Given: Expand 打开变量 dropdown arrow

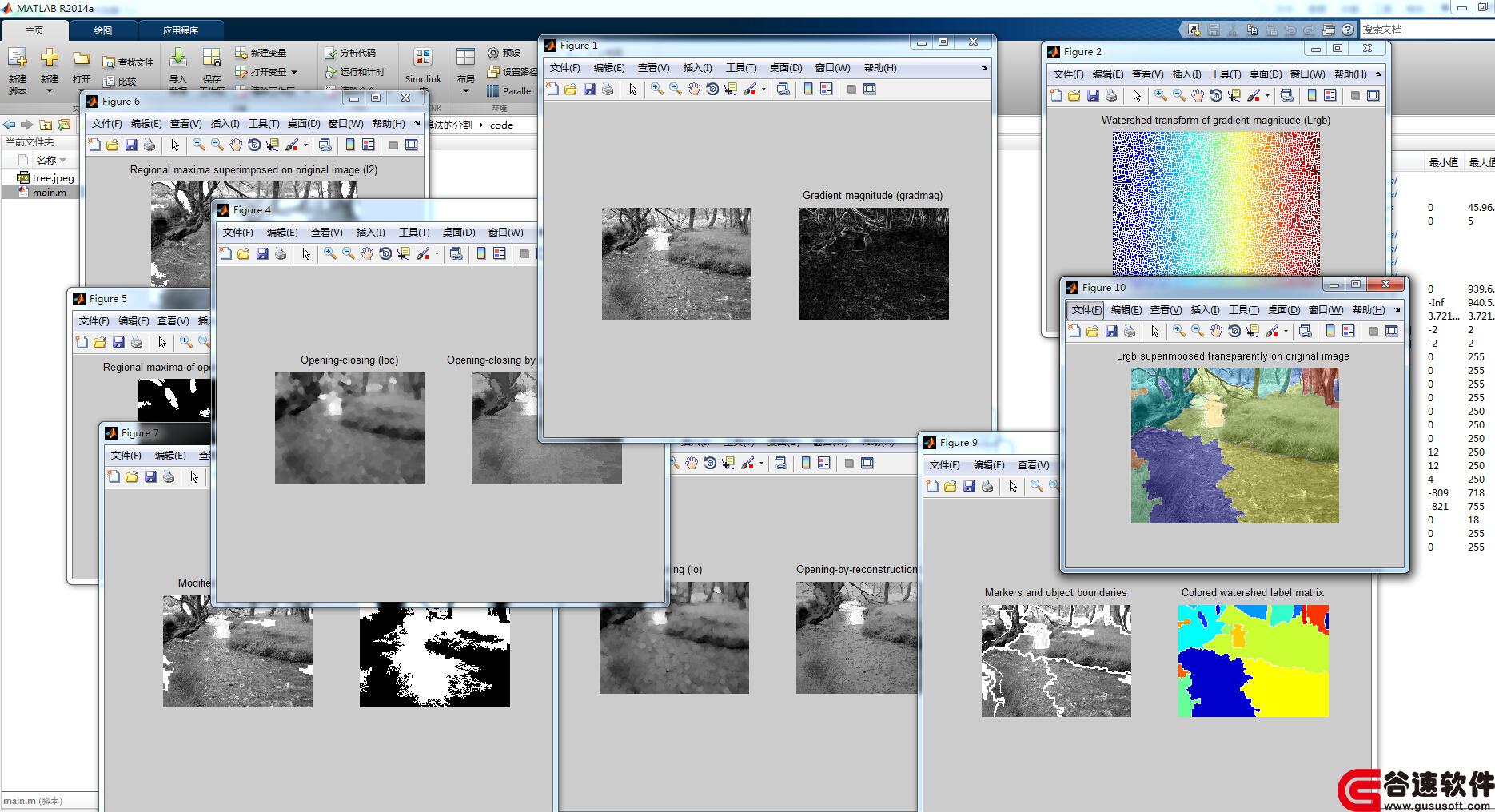Looking at the screenshot, I should click(x=294, y=72).
